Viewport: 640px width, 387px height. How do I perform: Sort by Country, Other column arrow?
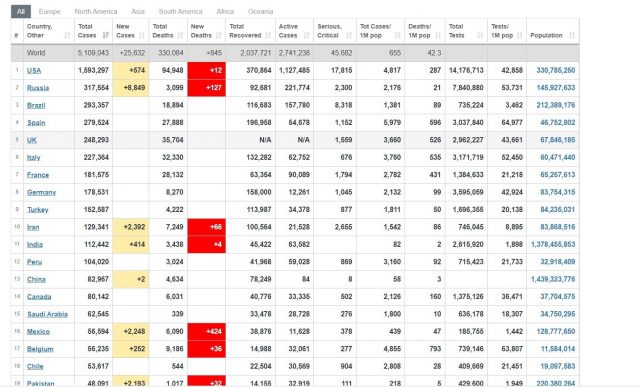coord(67,36)
